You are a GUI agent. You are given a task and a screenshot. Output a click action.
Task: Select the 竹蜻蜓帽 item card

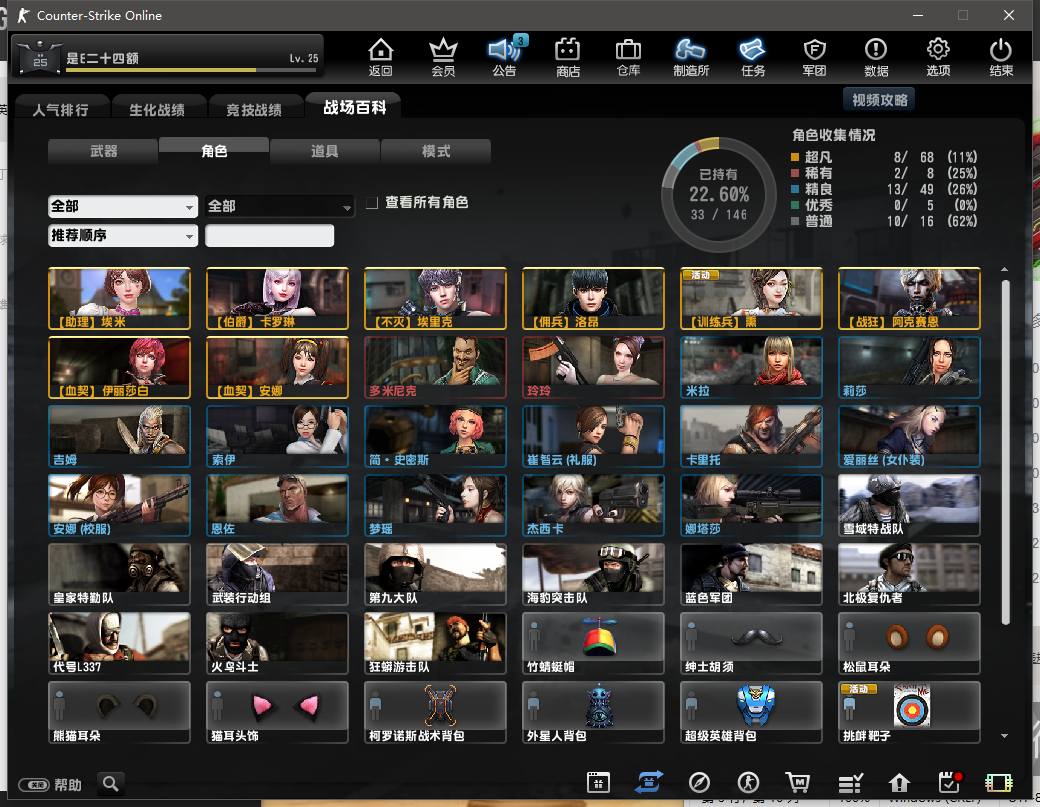click(x=593, y=643)
